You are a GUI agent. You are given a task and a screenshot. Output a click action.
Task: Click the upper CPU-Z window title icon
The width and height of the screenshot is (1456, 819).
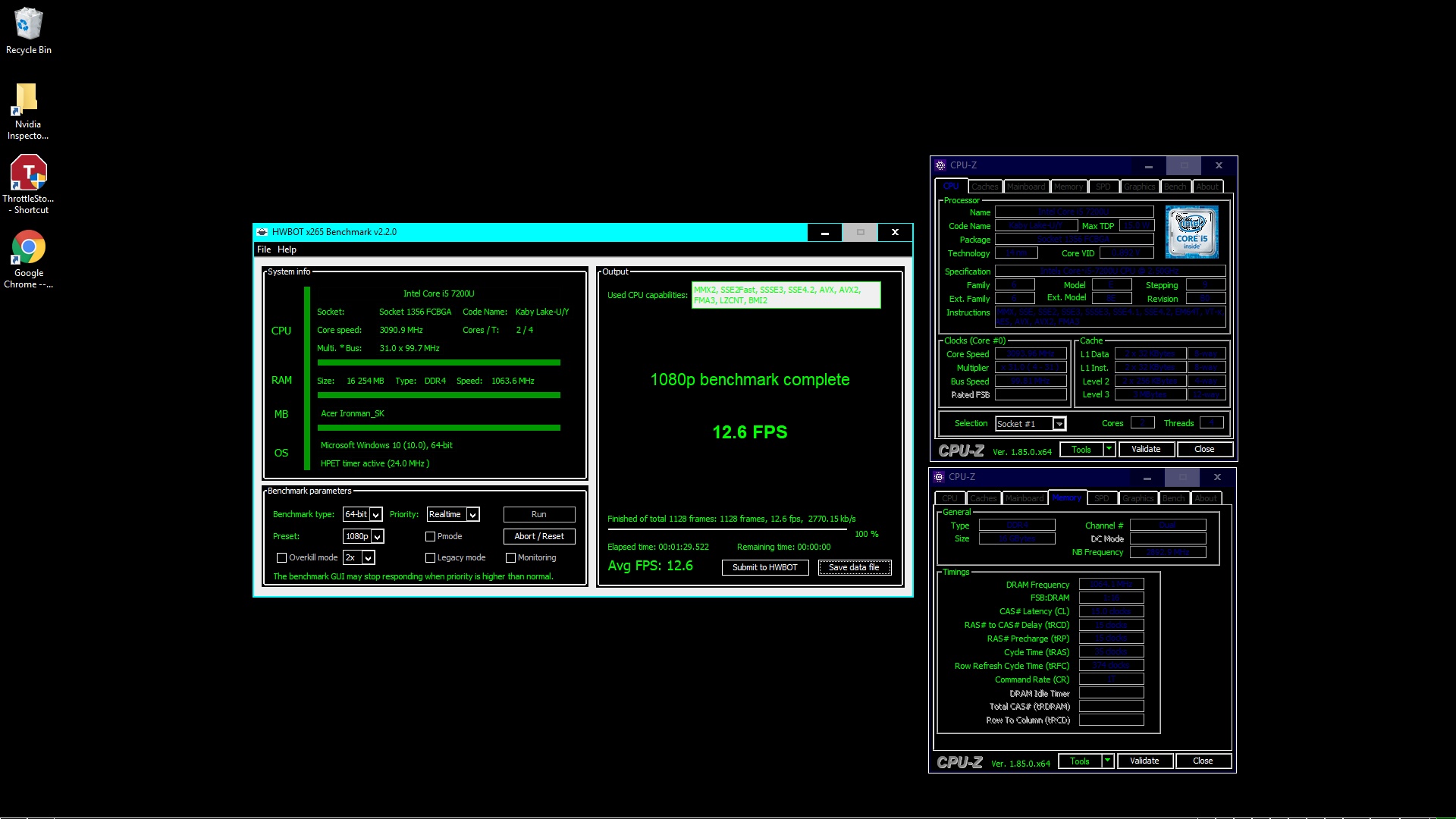click(x=940, y=165)
